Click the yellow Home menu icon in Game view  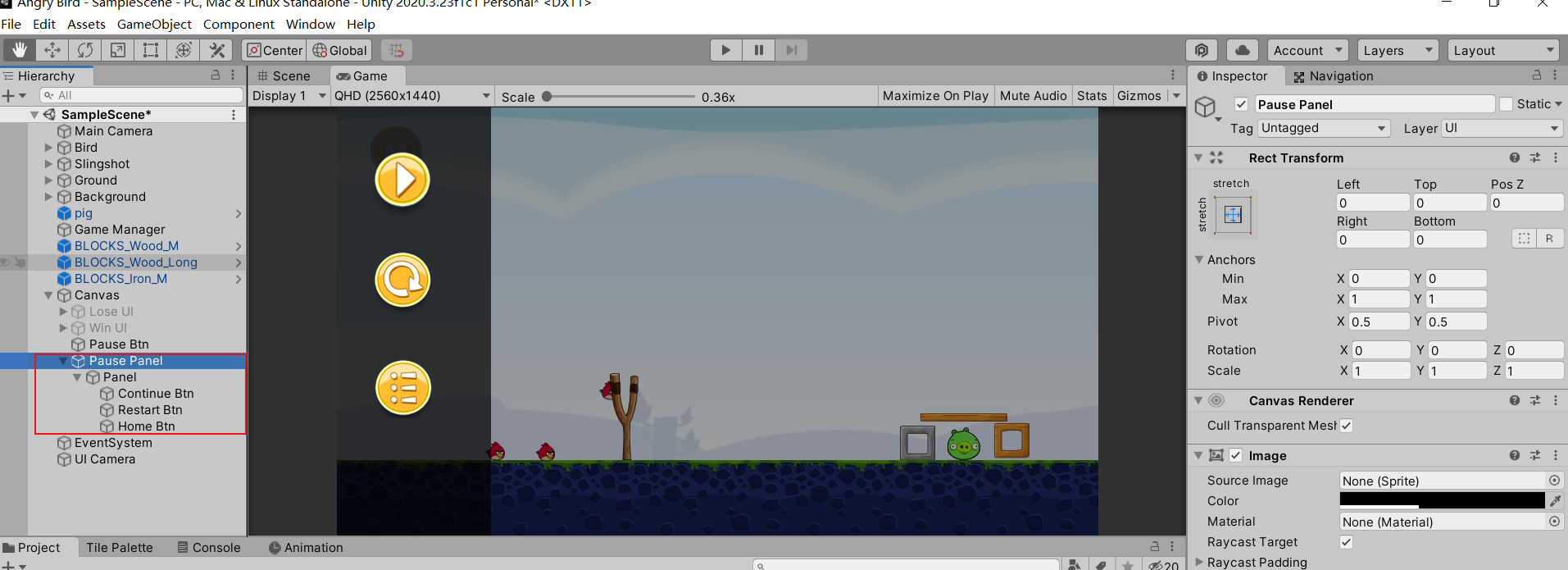pos(402,388)
